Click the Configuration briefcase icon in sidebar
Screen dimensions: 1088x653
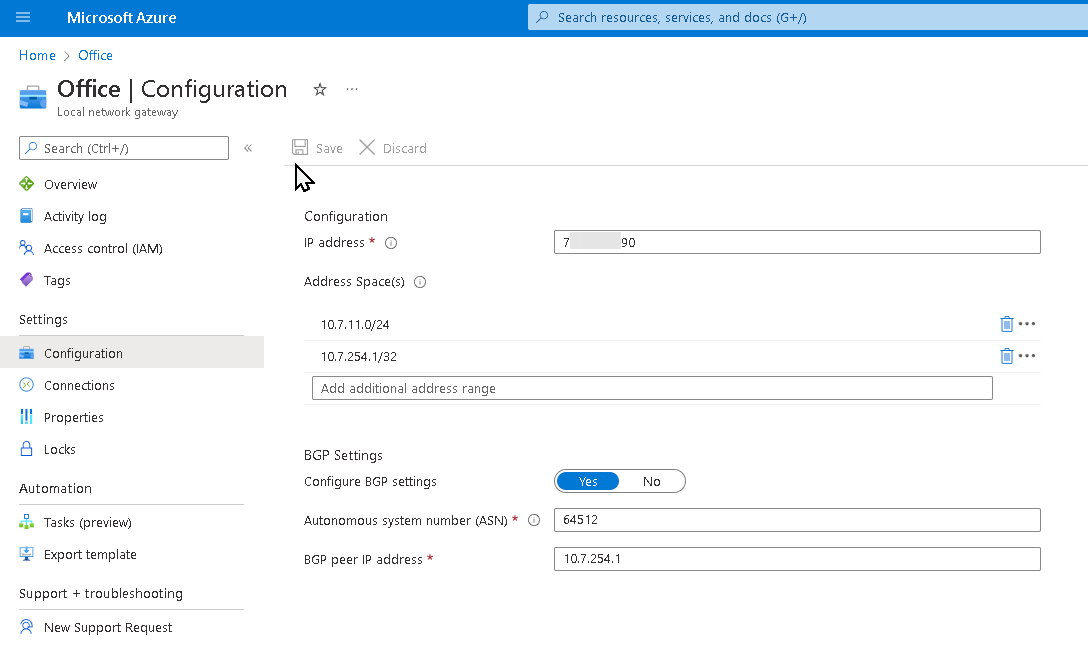[x=26, y=353]
